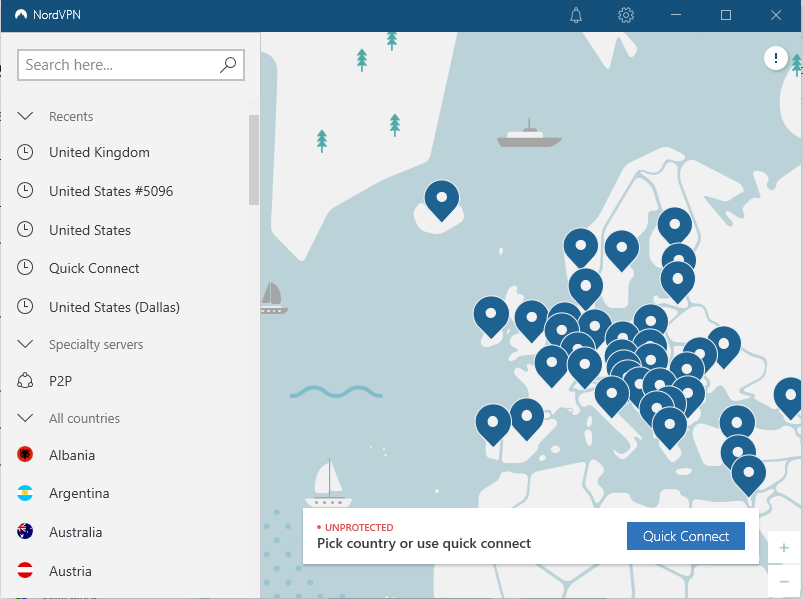Collapse the Specialty servers section
This screenshot has width=803, height=599.
pos(26,344)
